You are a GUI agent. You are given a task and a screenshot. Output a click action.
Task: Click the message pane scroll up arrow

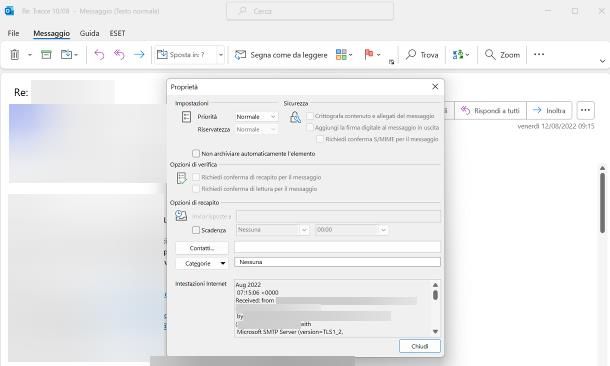coord(602,168)
